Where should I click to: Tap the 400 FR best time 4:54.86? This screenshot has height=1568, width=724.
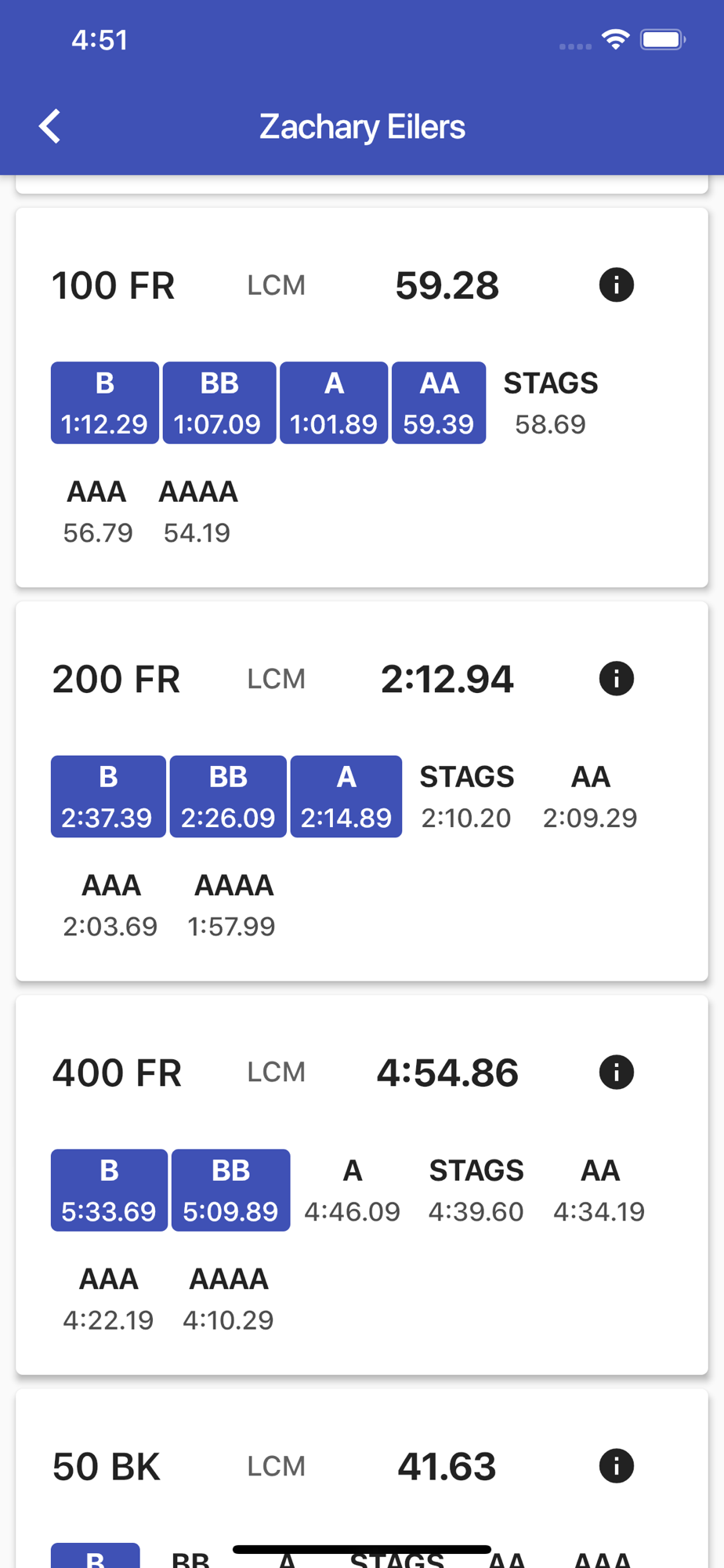[447, 1073]
